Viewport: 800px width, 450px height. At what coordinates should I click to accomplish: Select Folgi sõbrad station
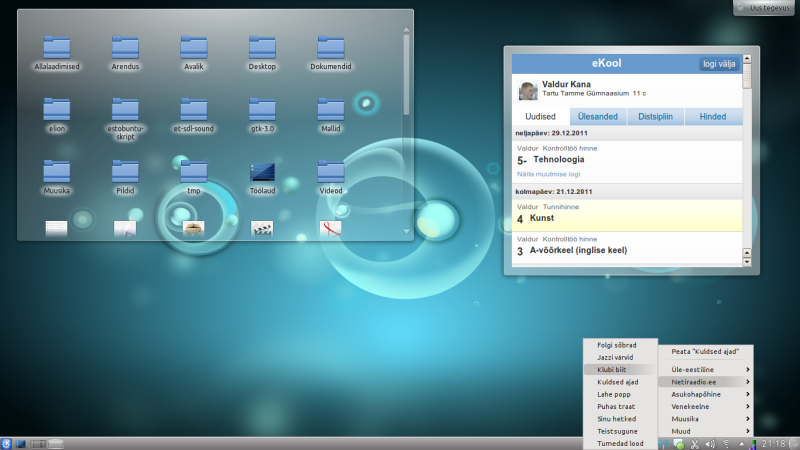[620, 345]
